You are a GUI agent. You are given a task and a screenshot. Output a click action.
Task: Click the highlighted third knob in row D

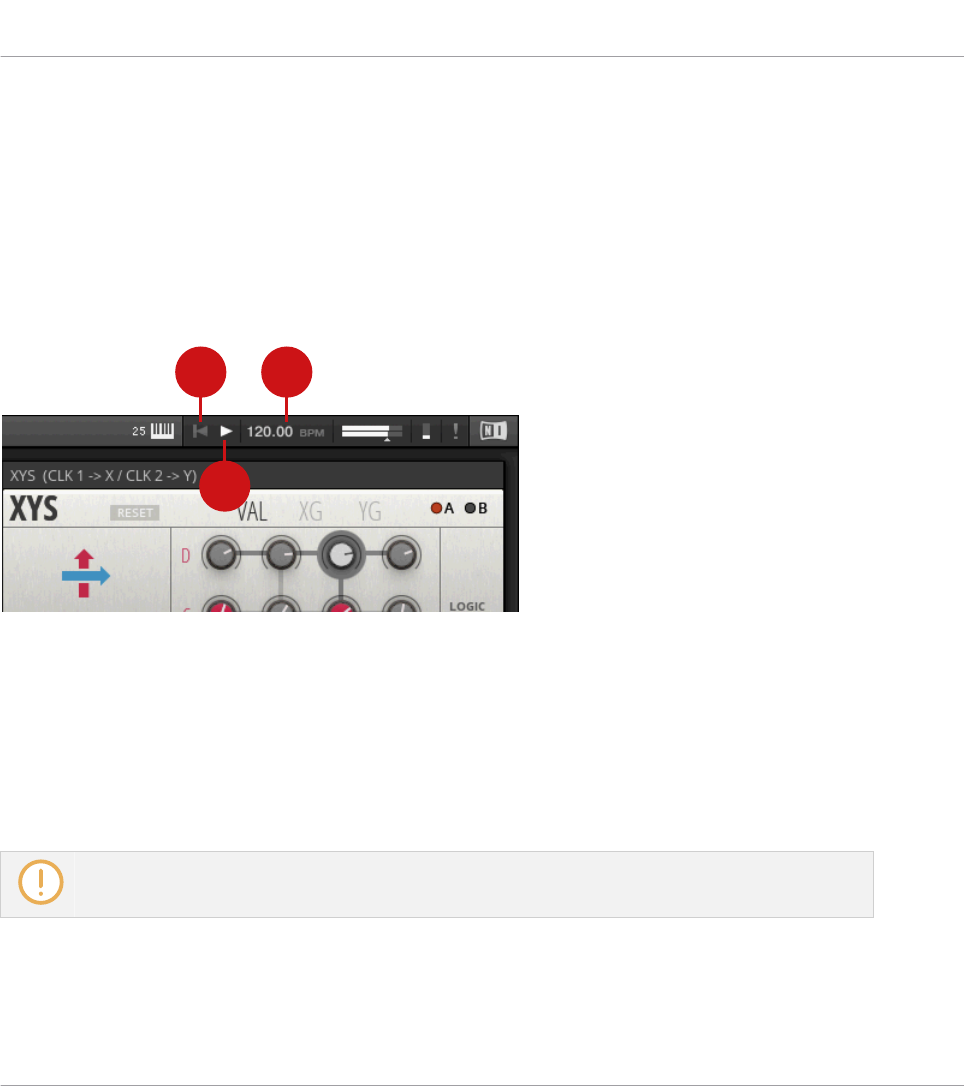(341, 555)
